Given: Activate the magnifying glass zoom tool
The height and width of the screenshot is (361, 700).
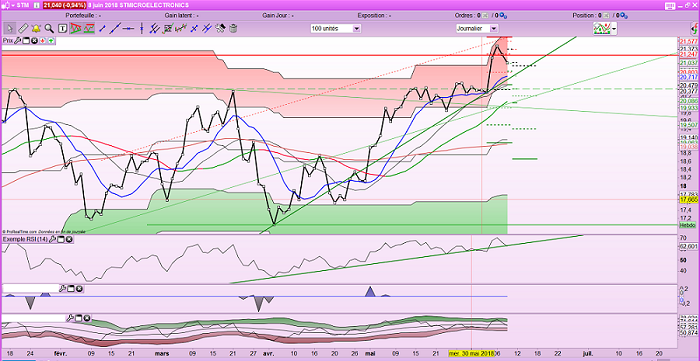Looking at the screenshot, I should point(49,29).
